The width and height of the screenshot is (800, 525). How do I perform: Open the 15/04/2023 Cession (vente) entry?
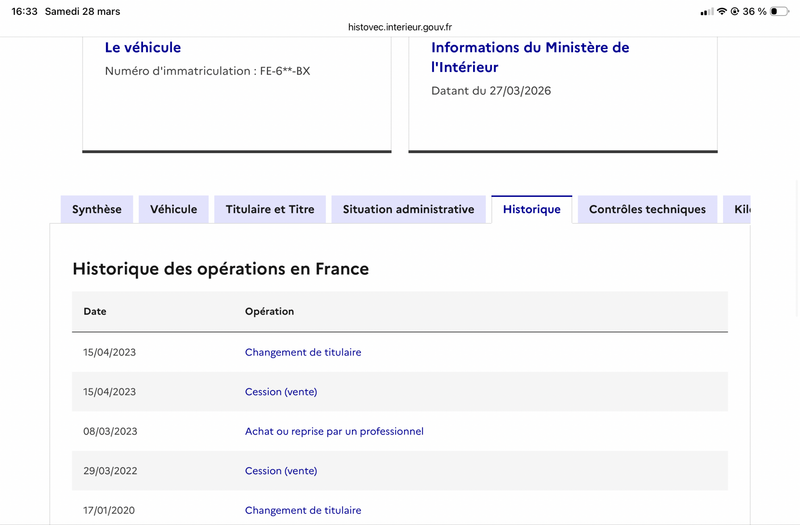[x=281, y=392]
